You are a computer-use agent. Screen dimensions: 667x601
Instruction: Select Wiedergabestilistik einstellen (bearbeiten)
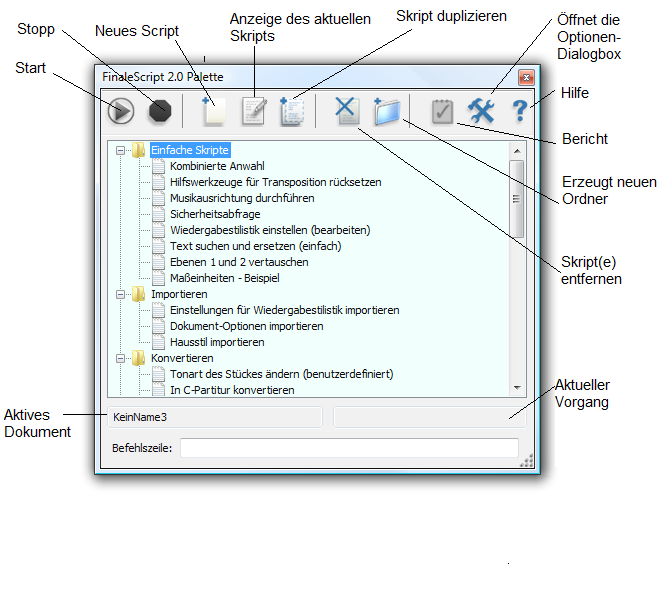tap(270, 230)
